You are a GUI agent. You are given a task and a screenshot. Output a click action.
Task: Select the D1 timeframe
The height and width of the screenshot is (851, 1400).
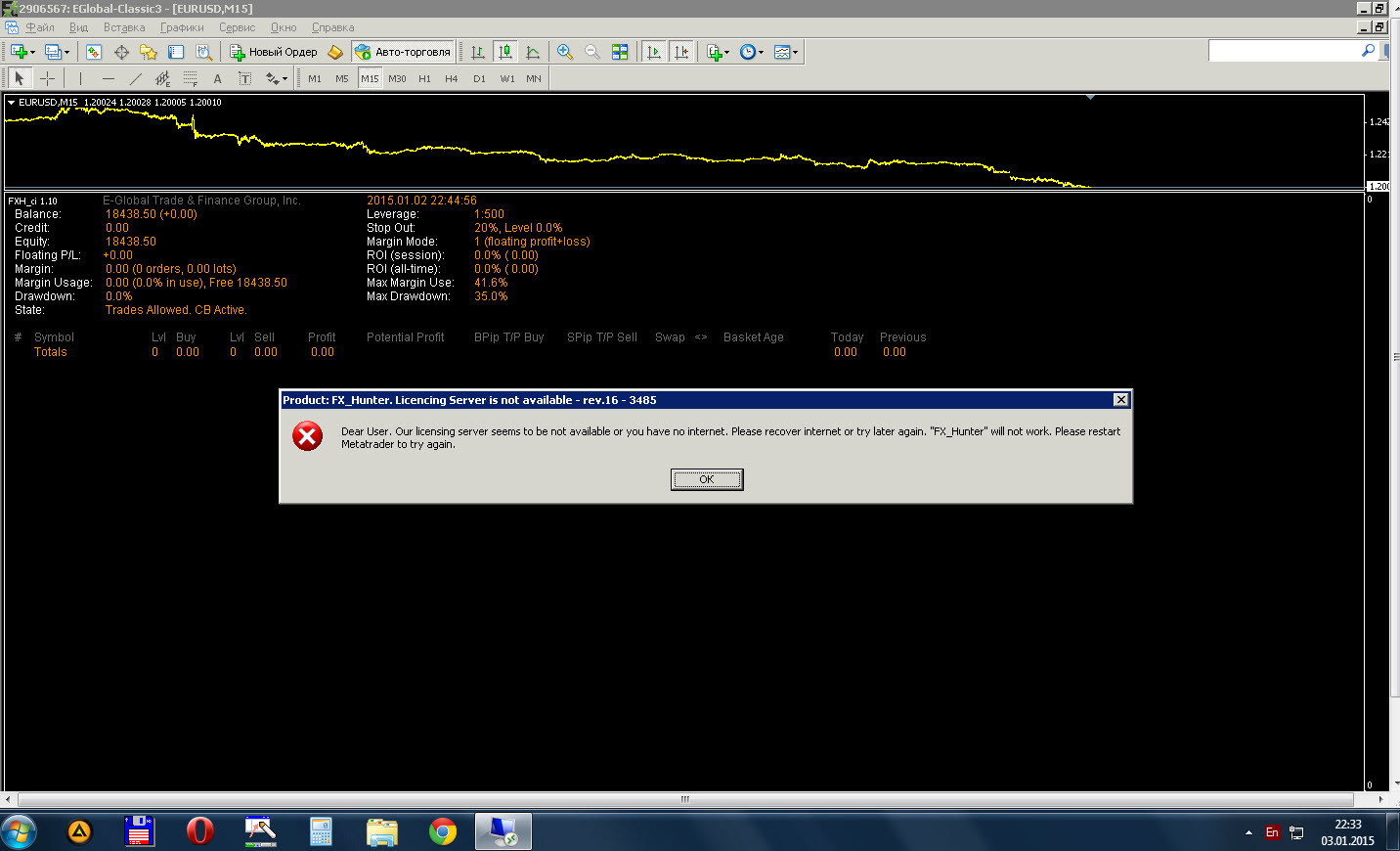[479, 78]
